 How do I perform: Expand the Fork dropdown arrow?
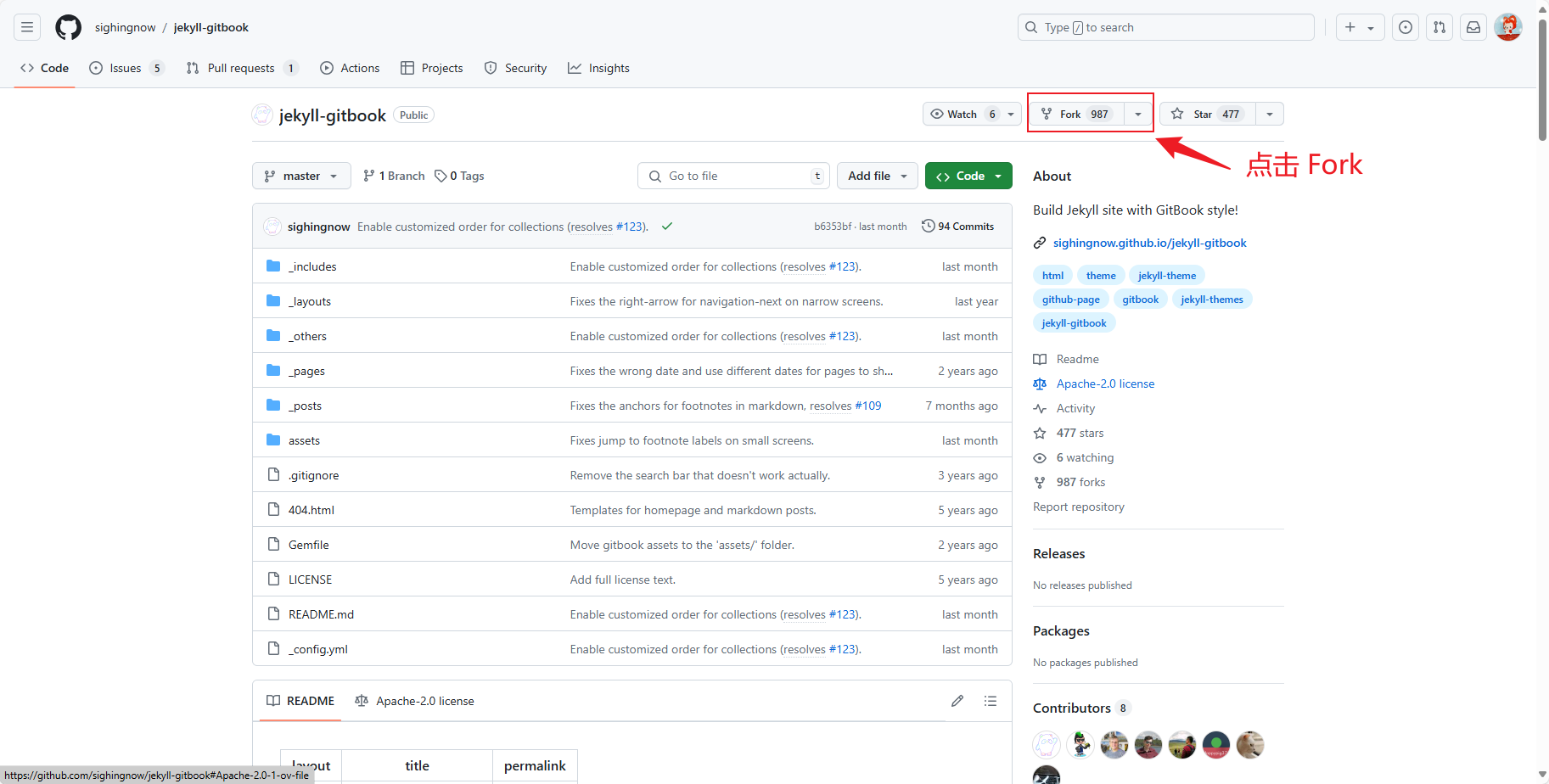tap(1138, 114)
